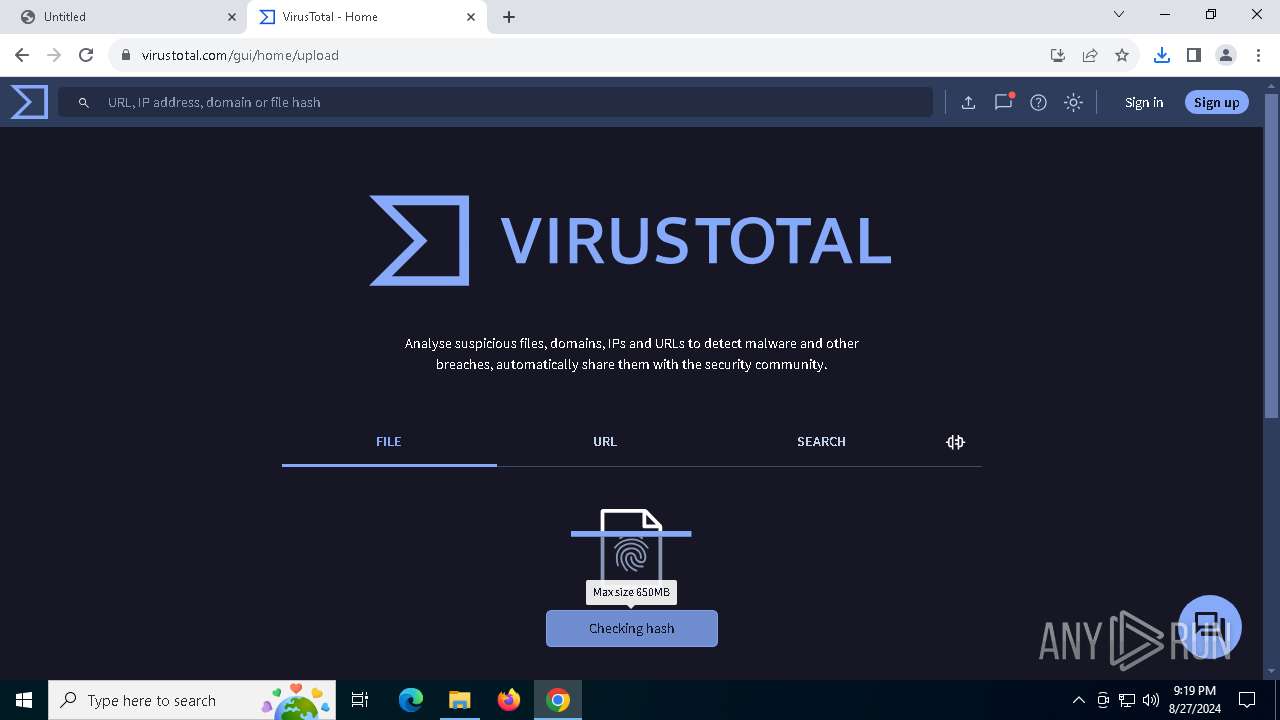Click the scrollbar down arrow
This screenshot has width=1280, height=720.
[1272, 671]
